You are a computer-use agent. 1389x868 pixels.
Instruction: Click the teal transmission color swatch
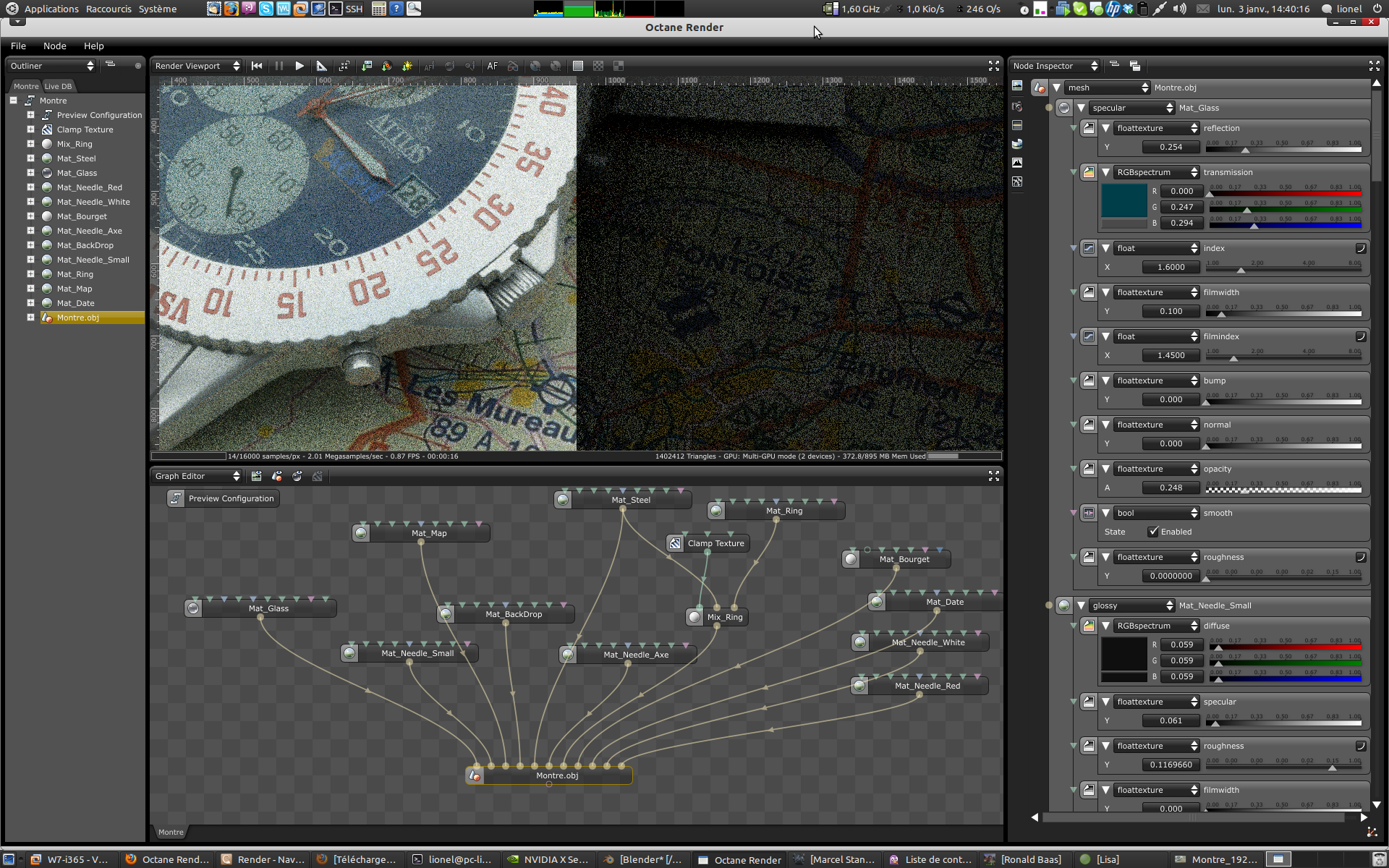pyautogui.click(x=1123, y=200)
